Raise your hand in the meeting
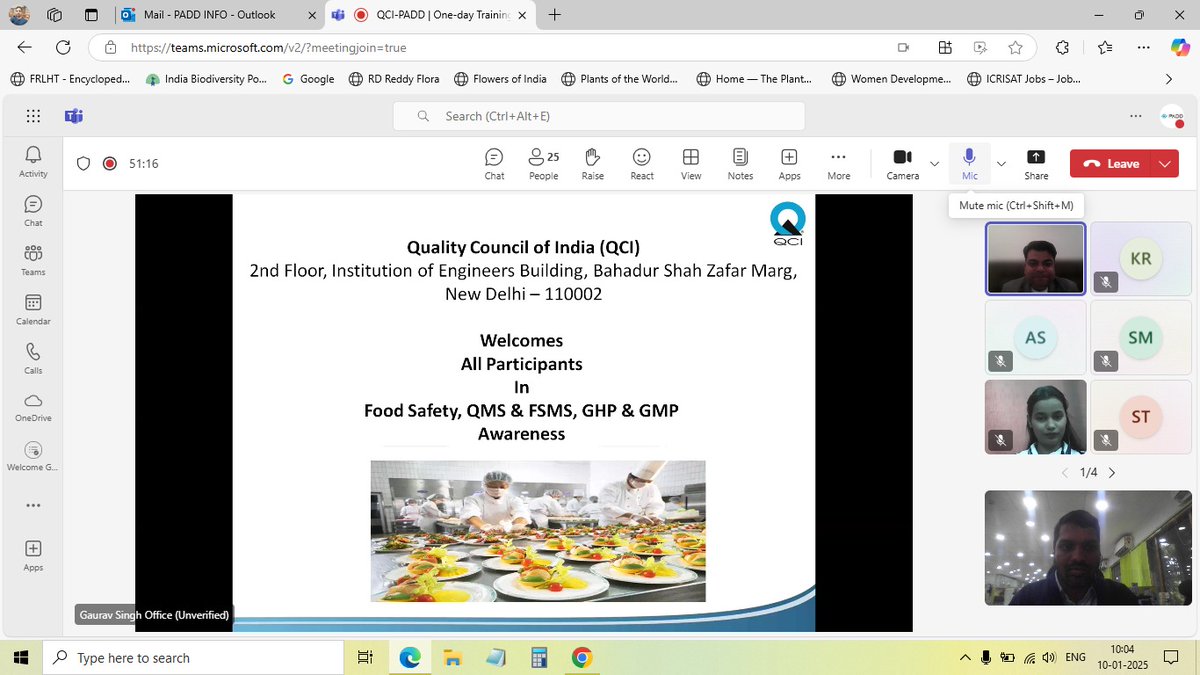The width and height of the screenshot is (1200, 675). (592, 163)
